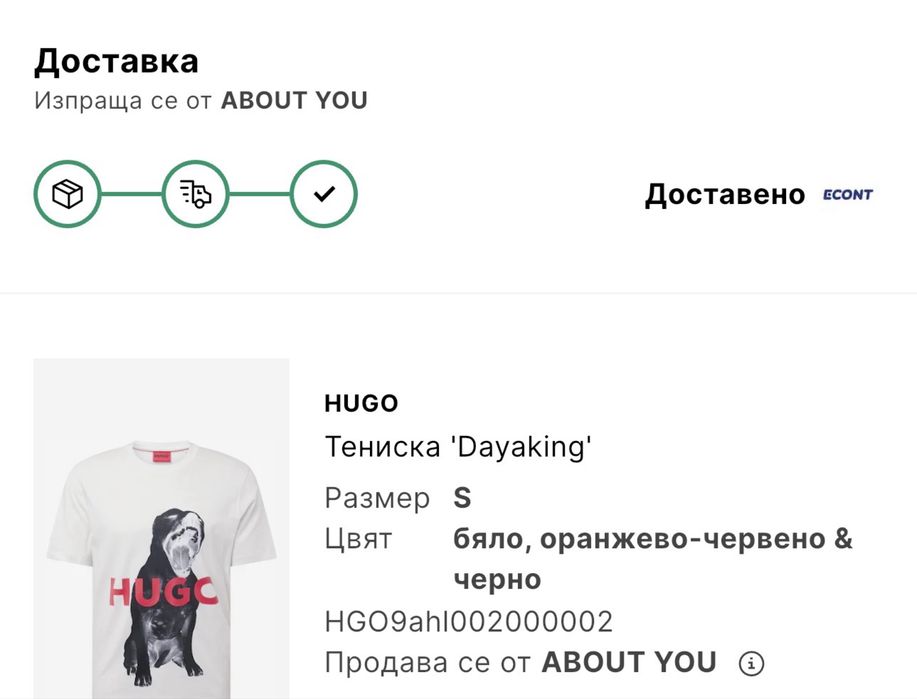Click the 'Доставка' heading

(x=116, y=61)
